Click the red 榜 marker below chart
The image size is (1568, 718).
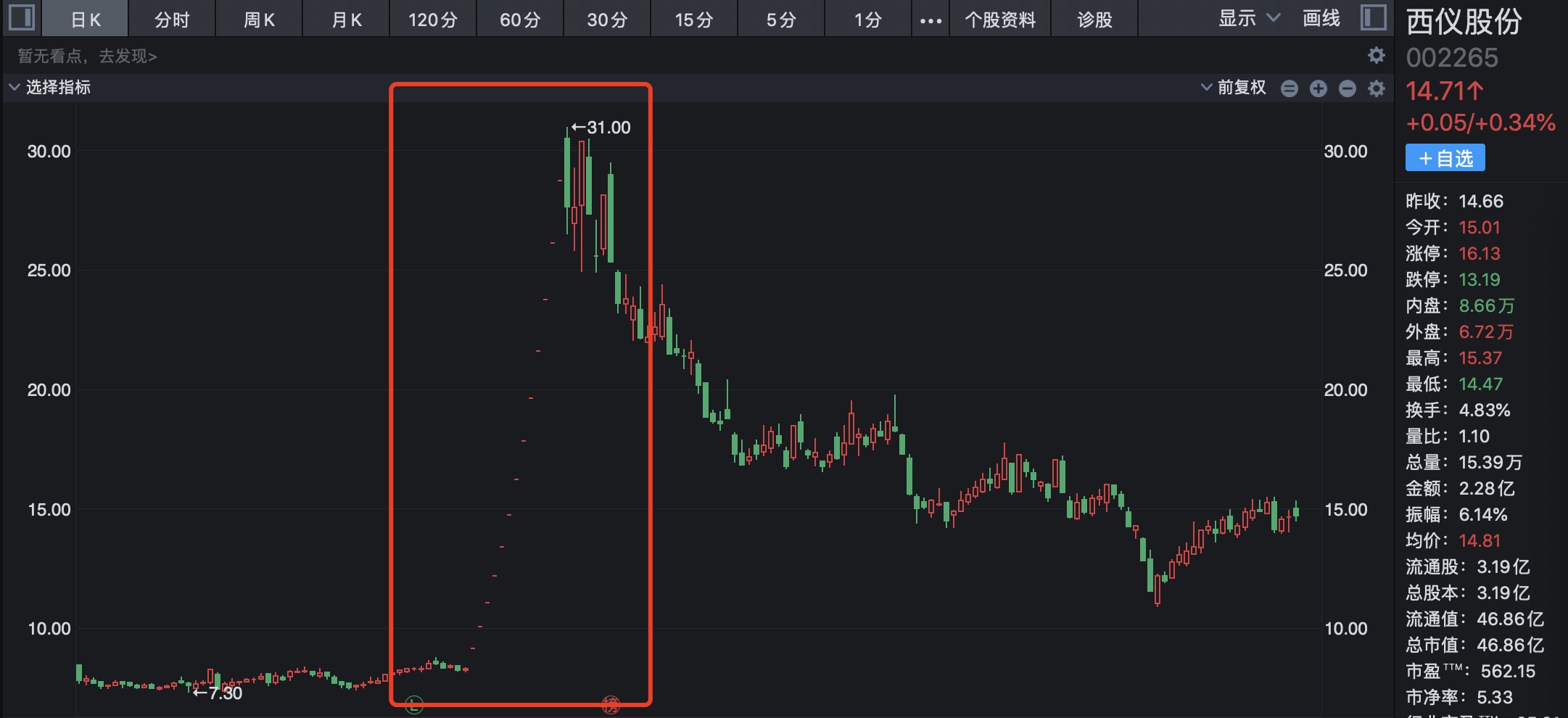pos(611,703)
